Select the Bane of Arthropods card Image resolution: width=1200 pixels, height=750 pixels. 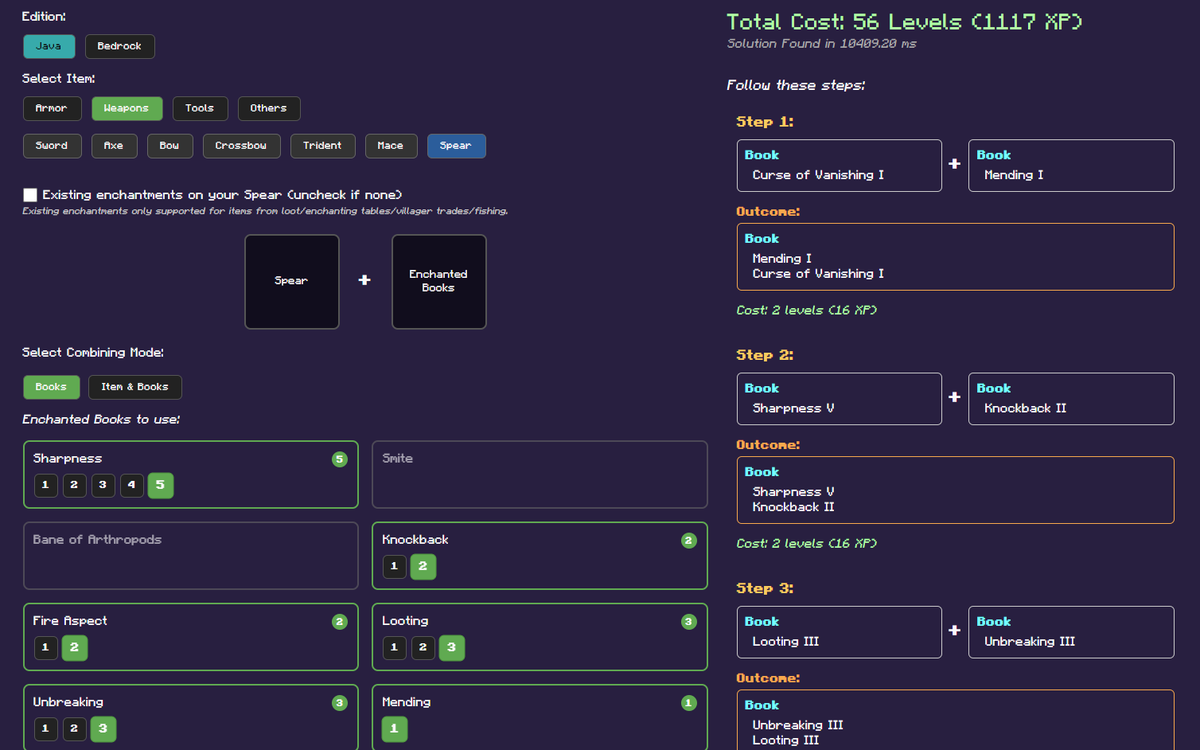[190, 556]
